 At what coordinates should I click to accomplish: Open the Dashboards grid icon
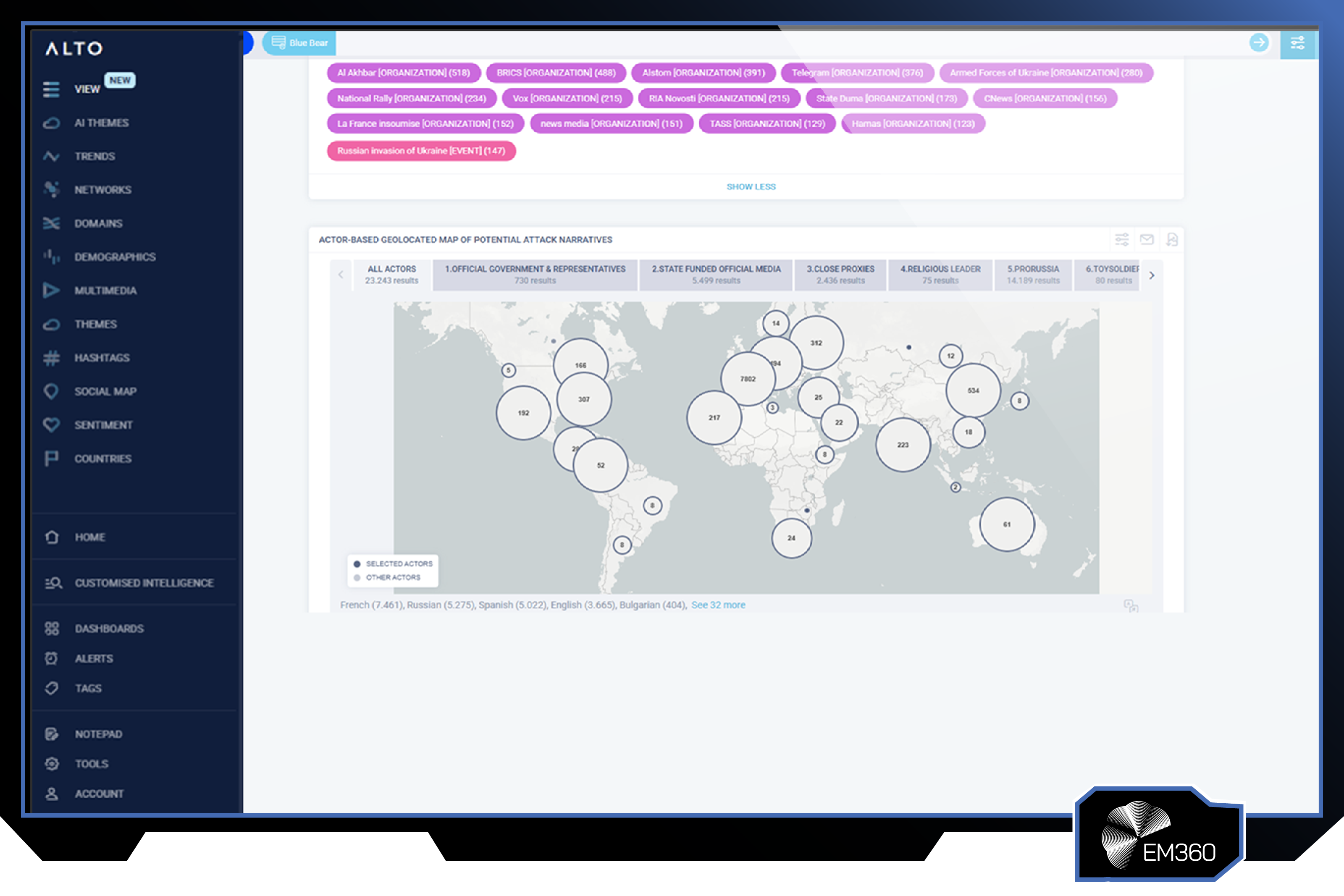coord(51,629)
